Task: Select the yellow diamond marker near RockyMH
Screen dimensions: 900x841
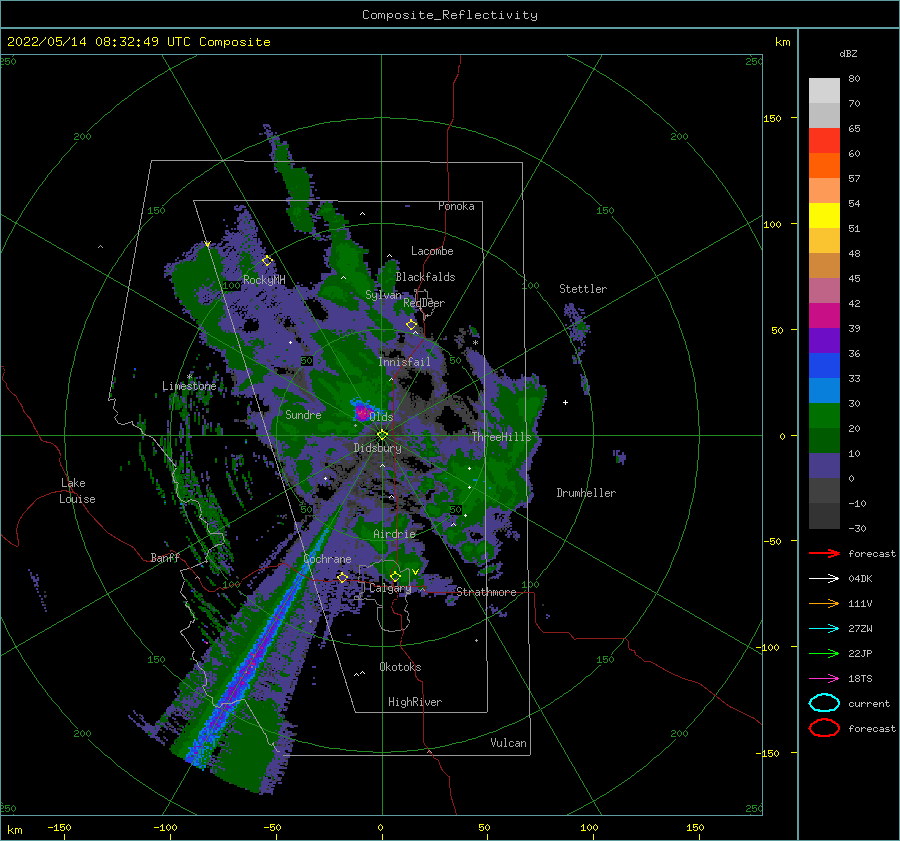Action: (x=267, y=261)
